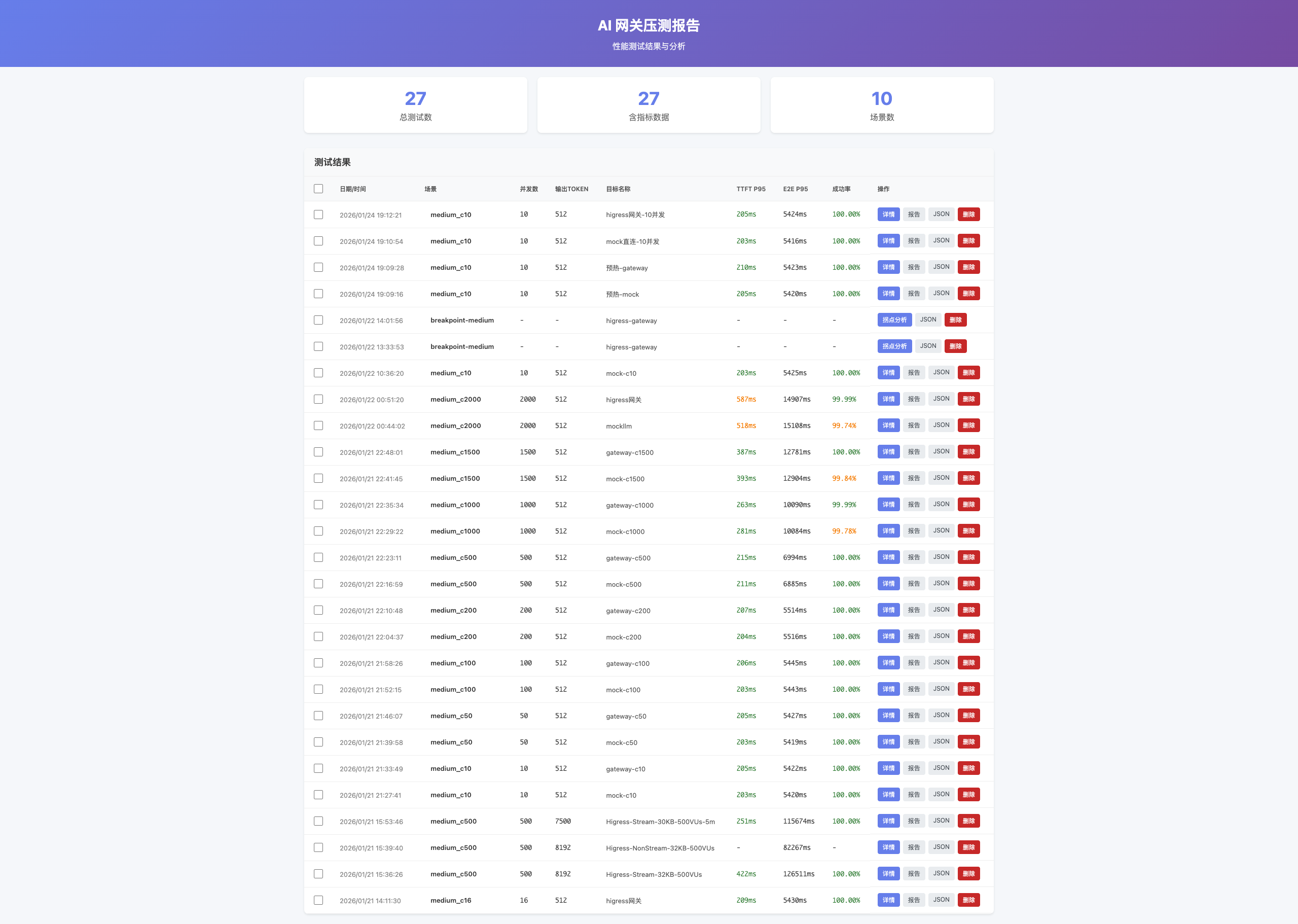Select checkbox for the mockllm test row
This screenshot has height=924, width=1298.
[318, 425]
